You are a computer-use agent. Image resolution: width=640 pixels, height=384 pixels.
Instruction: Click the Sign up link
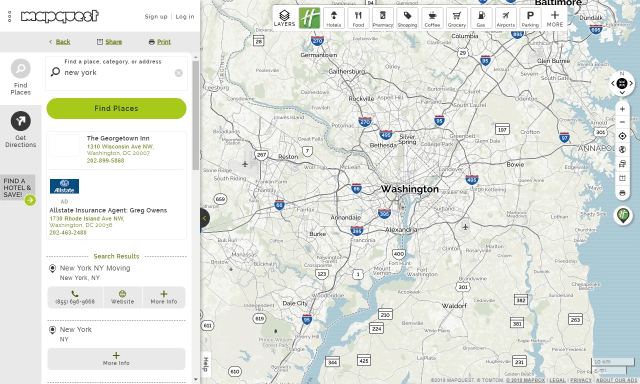click(x=156, y=17)
